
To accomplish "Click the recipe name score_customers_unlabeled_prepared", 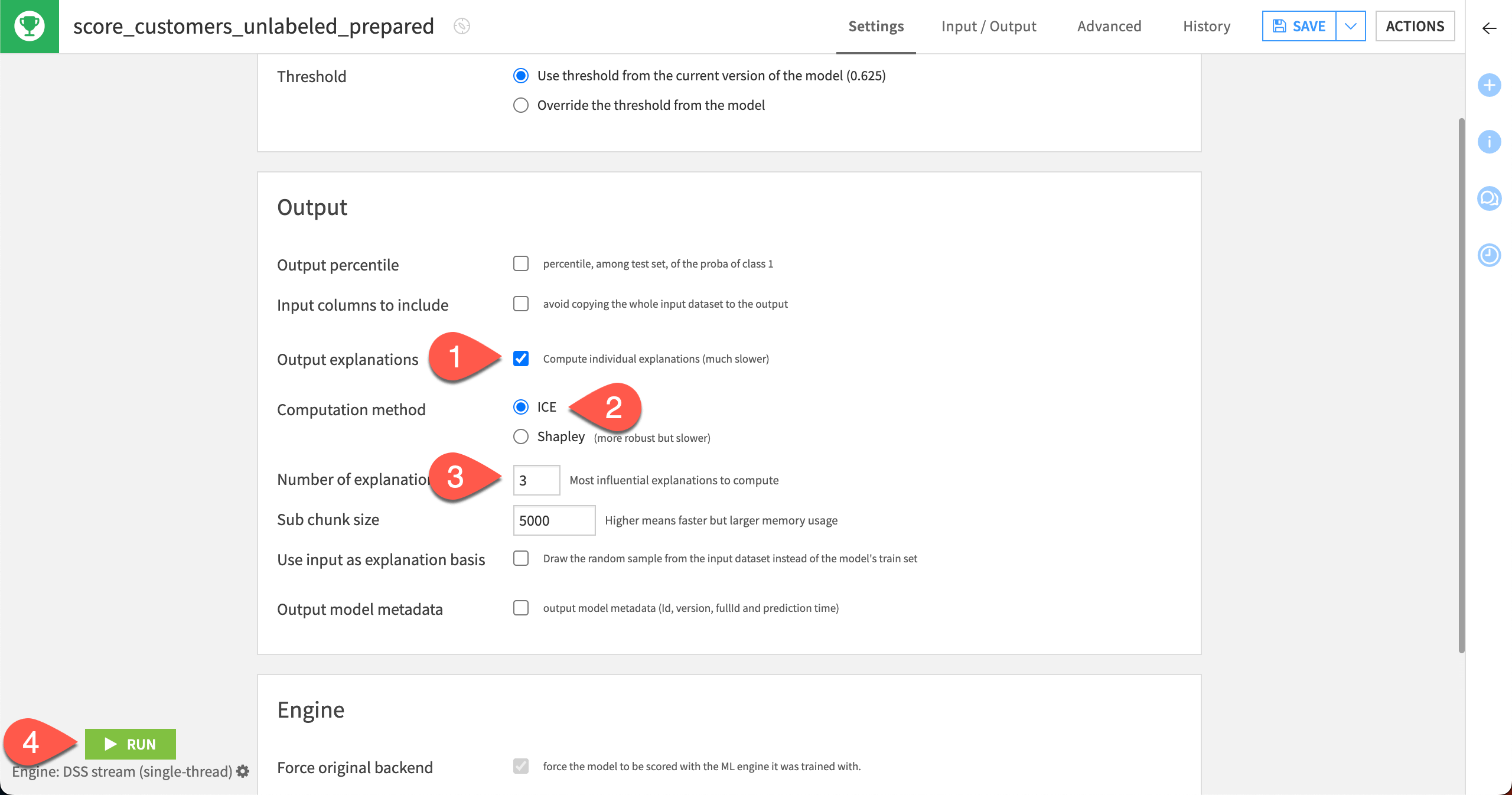I will click(x=253, y=27).
